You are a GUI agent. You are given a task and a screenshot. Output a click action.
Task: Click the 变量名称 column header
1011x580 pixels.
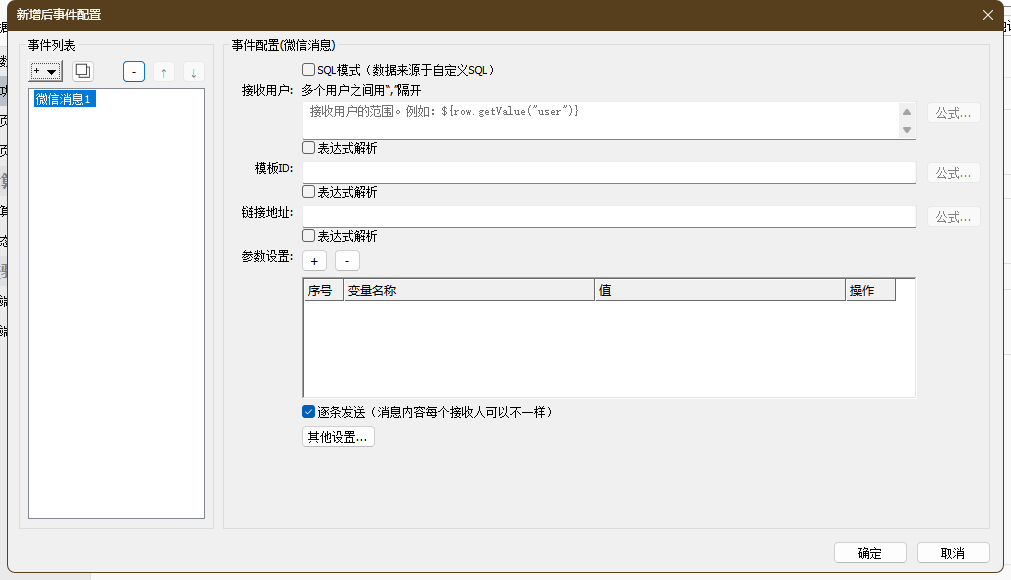(x=468, y=291)
